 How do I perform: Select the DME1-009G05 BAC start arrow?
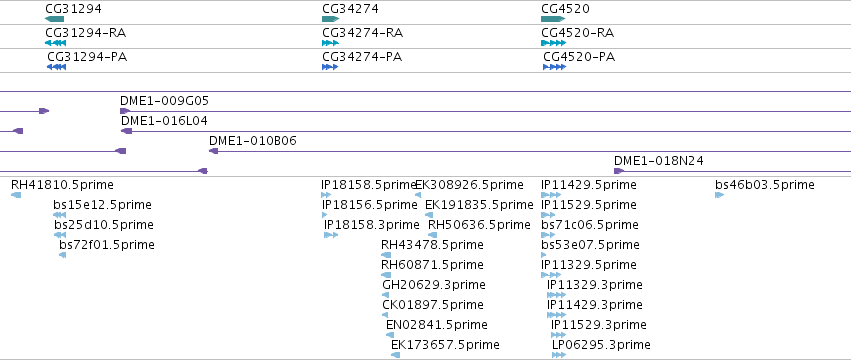tap(125, 111)
